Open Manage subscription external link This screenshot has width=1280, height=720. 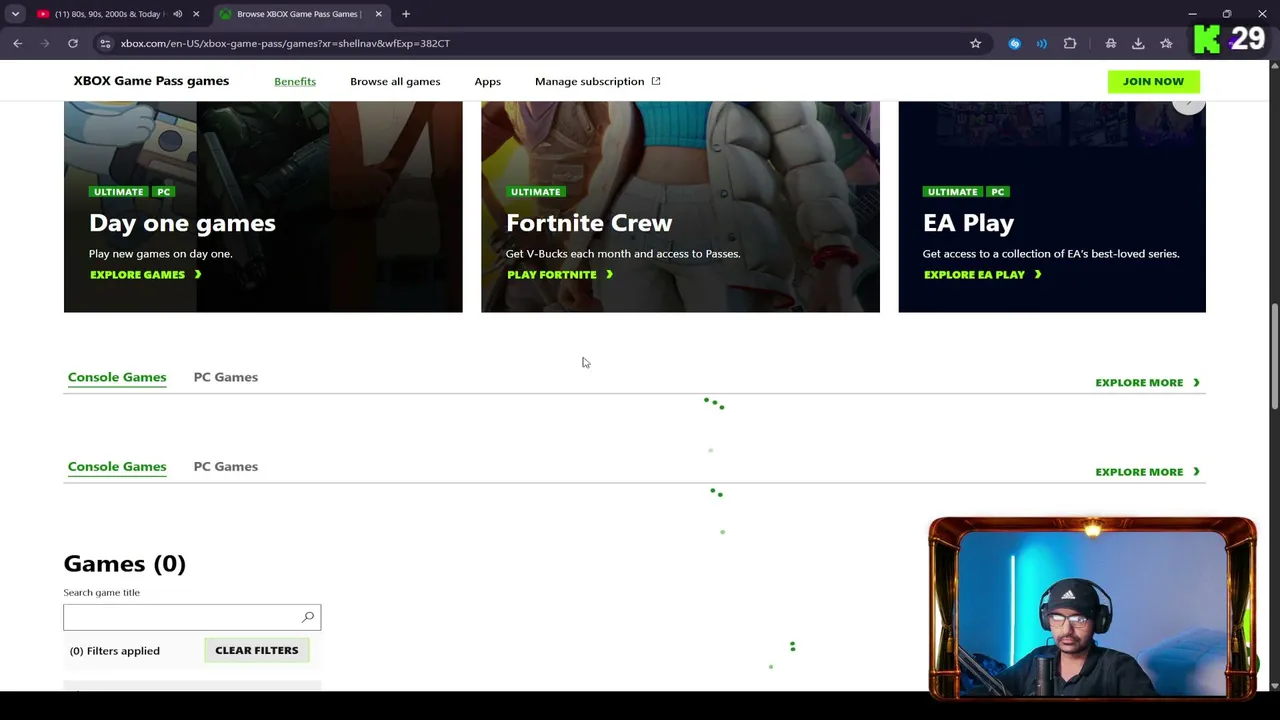pos(598,81)
